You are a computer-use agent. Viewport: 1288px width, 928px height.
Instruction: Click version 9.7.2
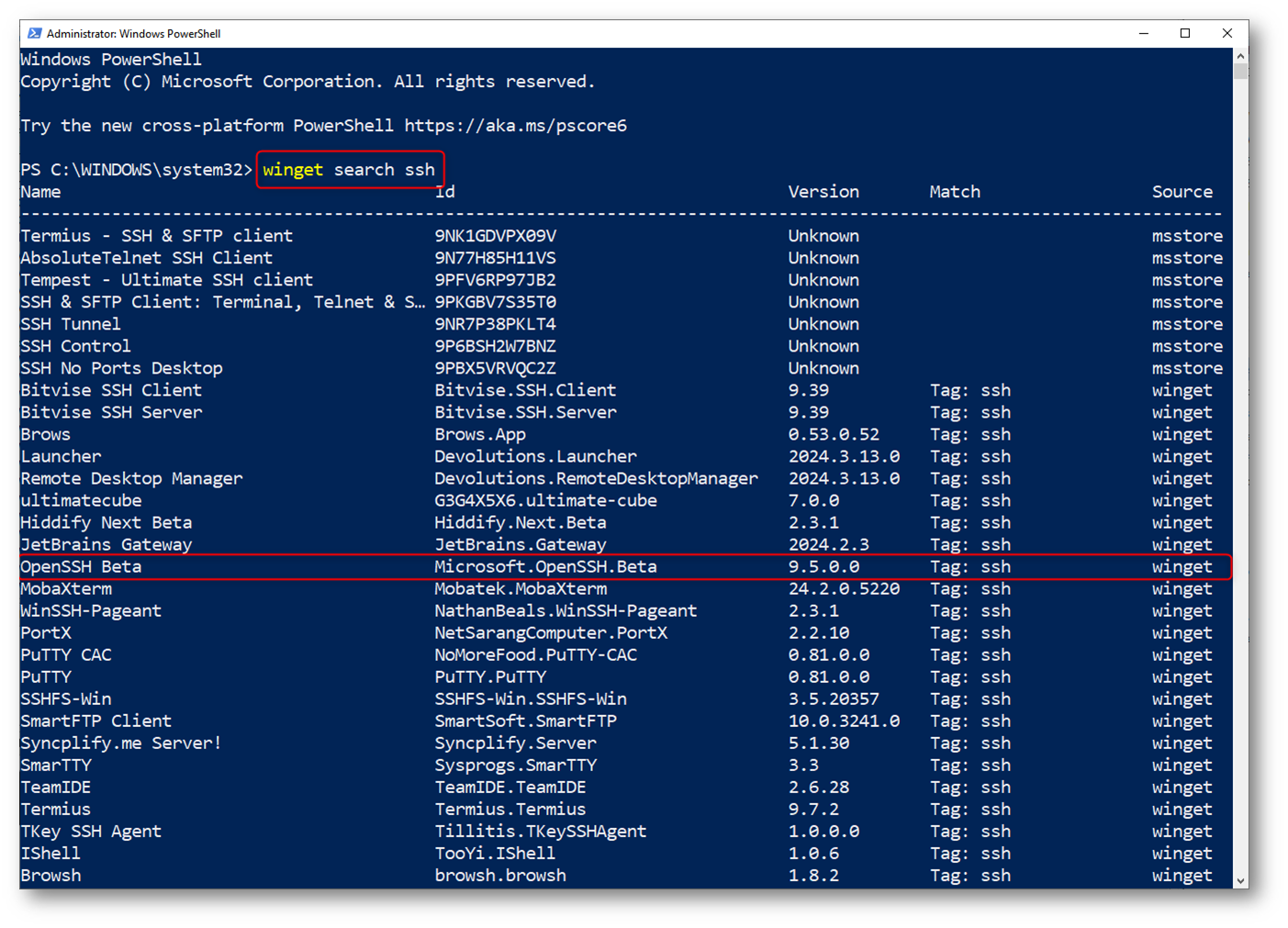[813, 809]
